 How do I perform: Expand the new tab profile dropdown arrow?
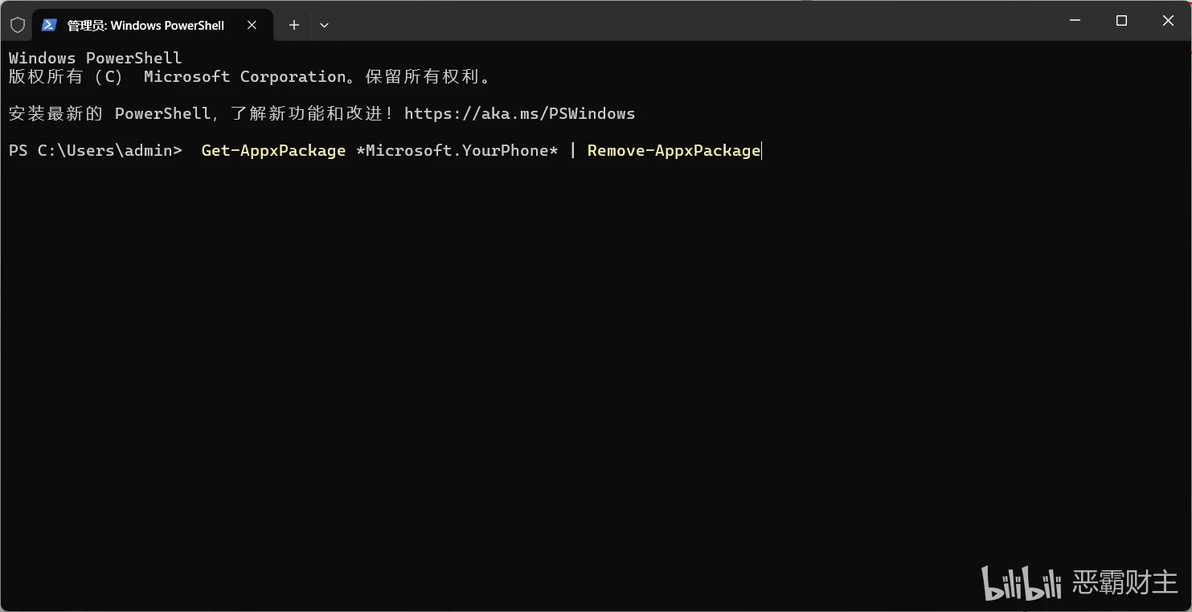coord(324,25)
